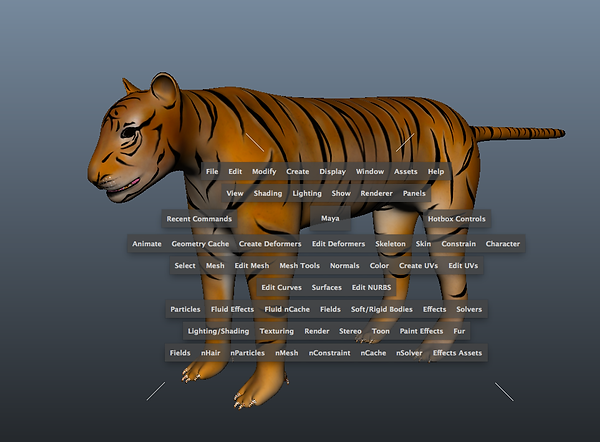Screen dimensions: 600x442
Task: Open the Character menu
Action: [503, 244]
